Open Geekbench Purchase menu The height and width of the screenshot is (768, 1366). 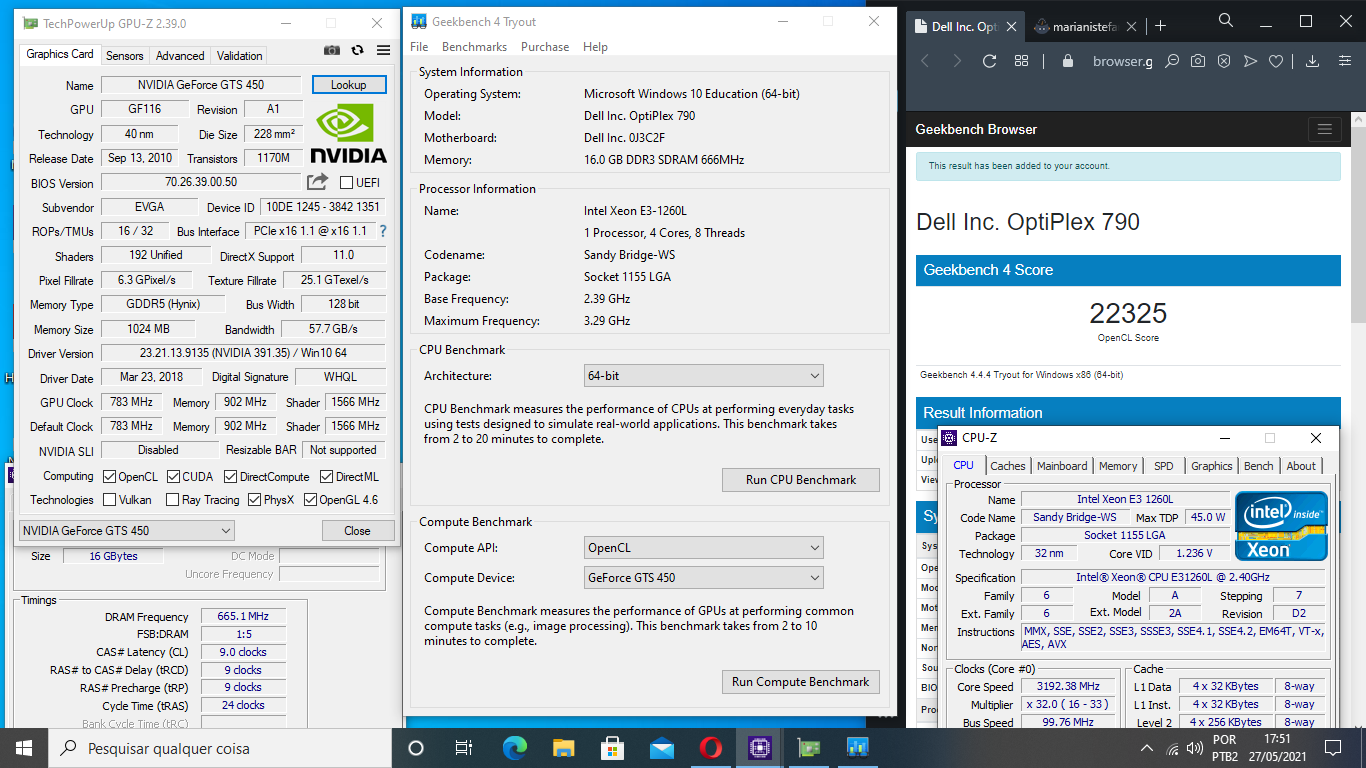545,47
